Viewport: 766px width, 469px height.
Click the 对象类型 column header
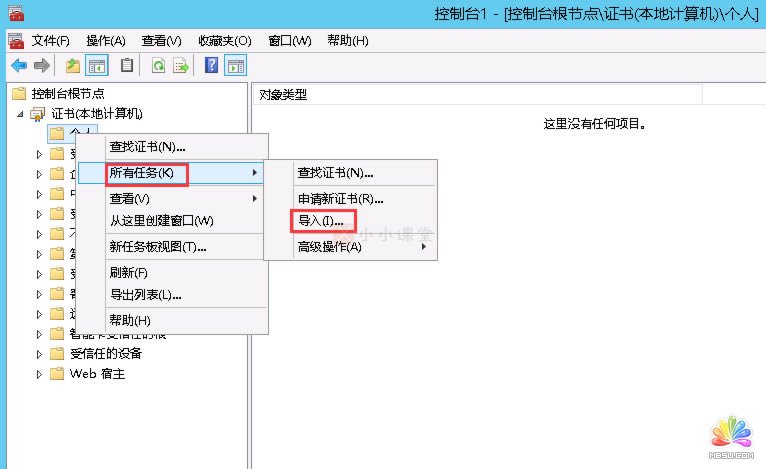click(x=283, y=94)
